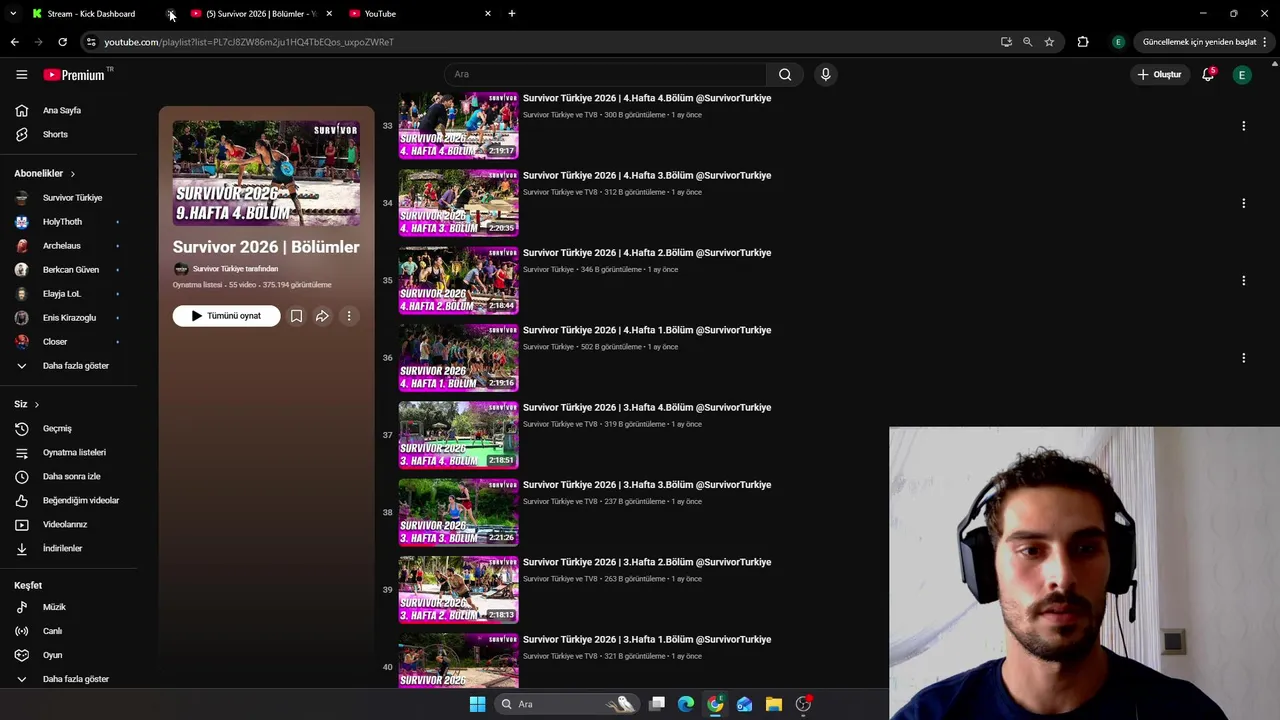This screenshot has height=720, width=1280.
Task: Open Survivor Türkiye tarafından channel link
Action: pyautogui.click(x=235, y=269)
